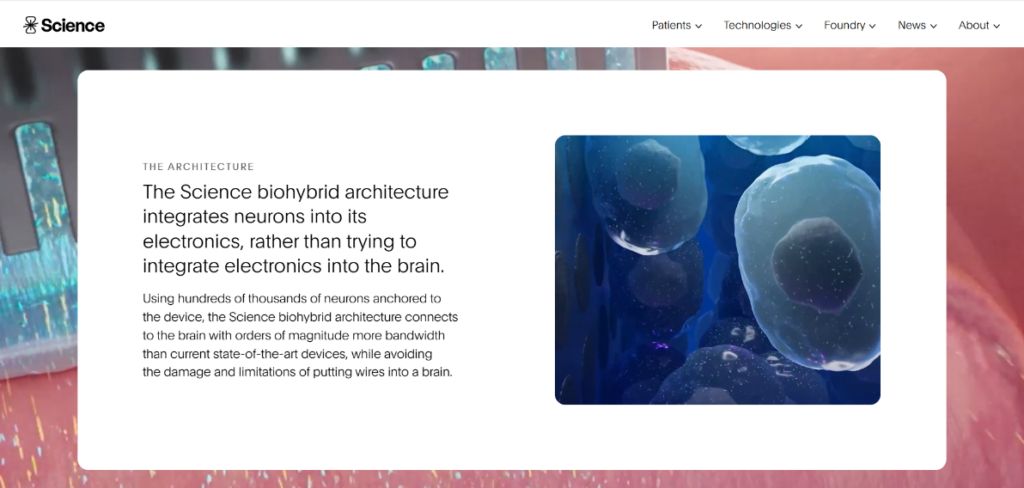
Task: Expand the chevron beside Patients
Action: (699, 26)
